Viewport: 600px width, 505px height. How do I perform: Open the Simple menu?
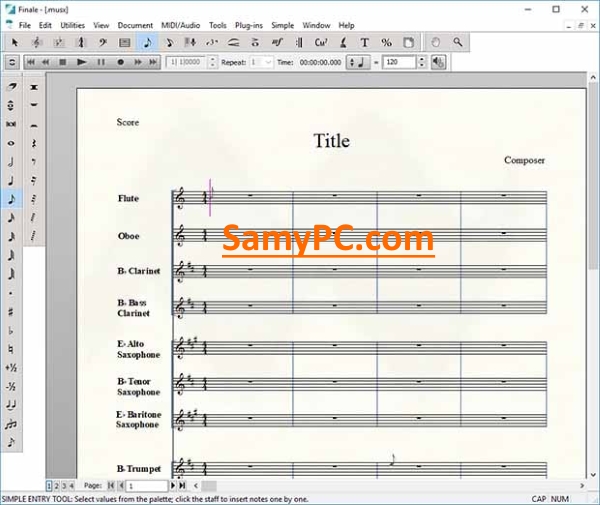point(282,26)
